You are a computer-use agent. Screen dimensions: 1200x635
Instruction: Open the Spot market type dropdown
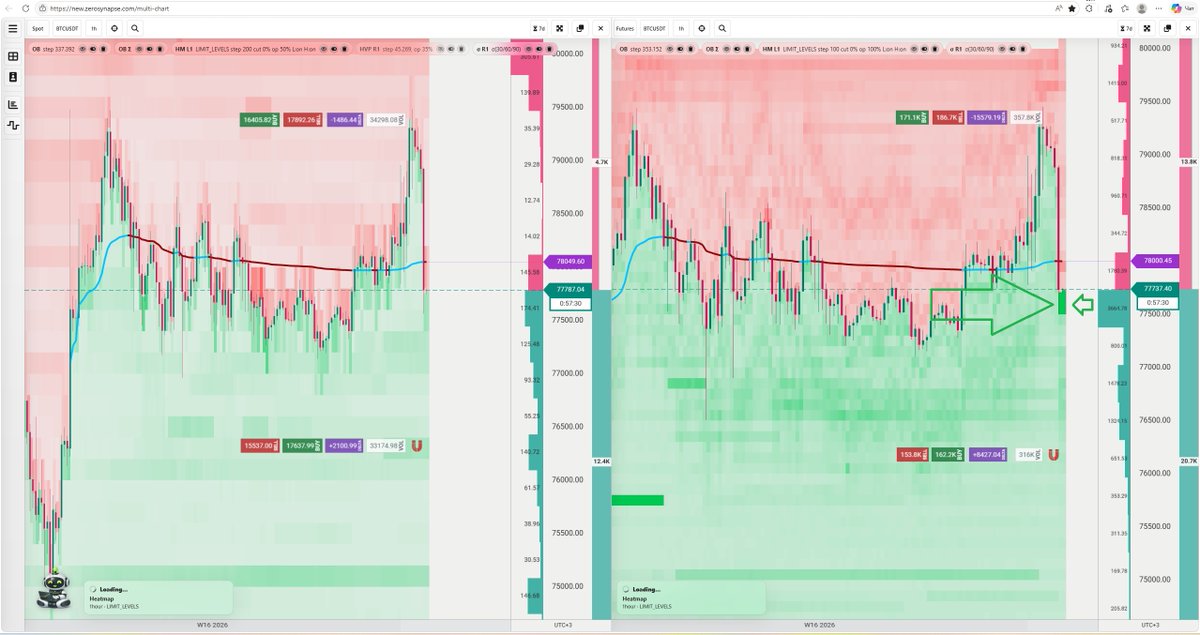(x=37, y=29)
